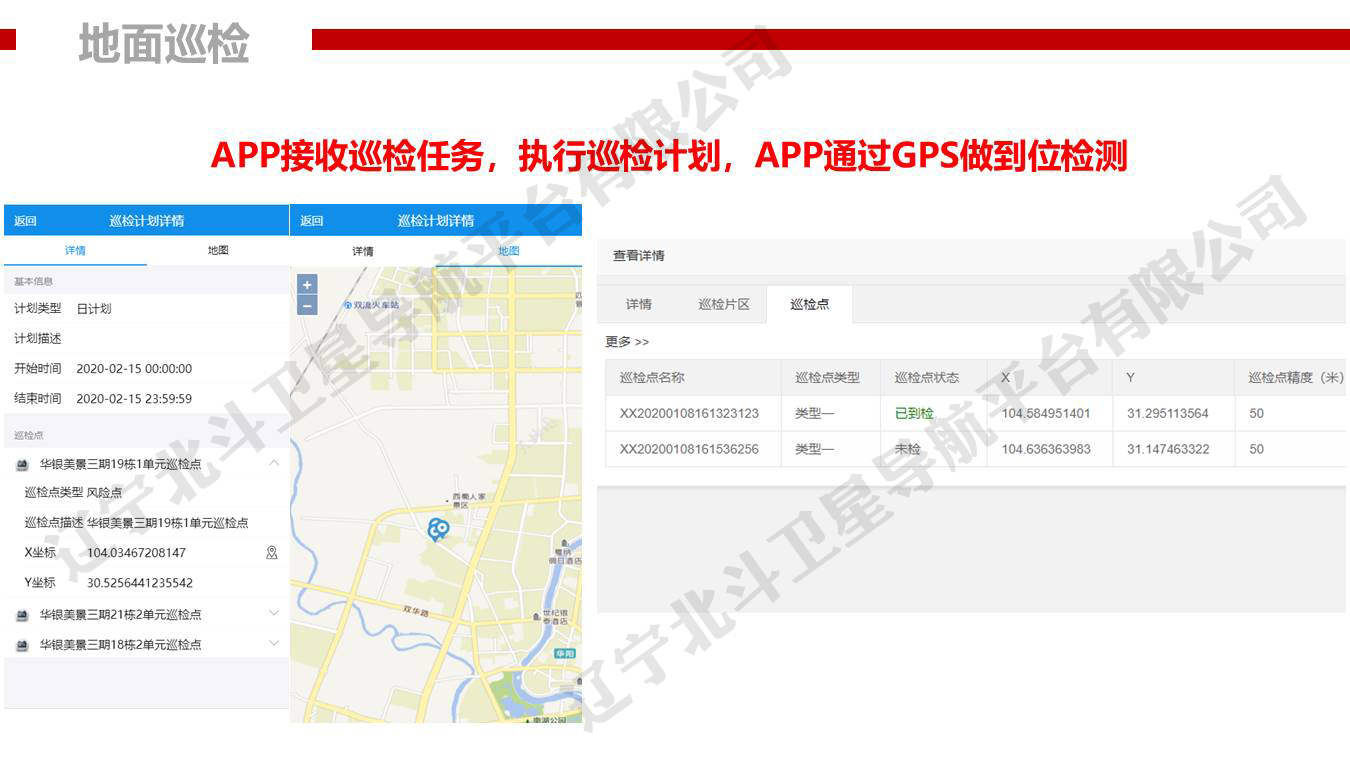
Task: Select row XX20200108161536256
Action: 975,449
